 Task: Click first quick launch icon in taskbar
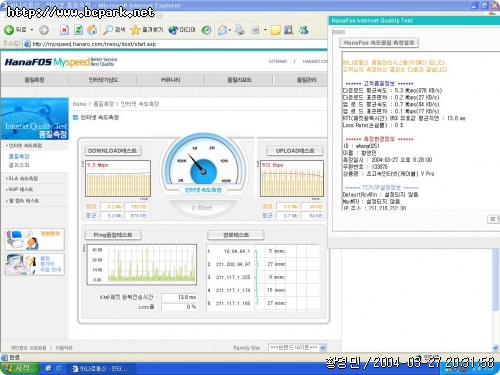point(49,369)
